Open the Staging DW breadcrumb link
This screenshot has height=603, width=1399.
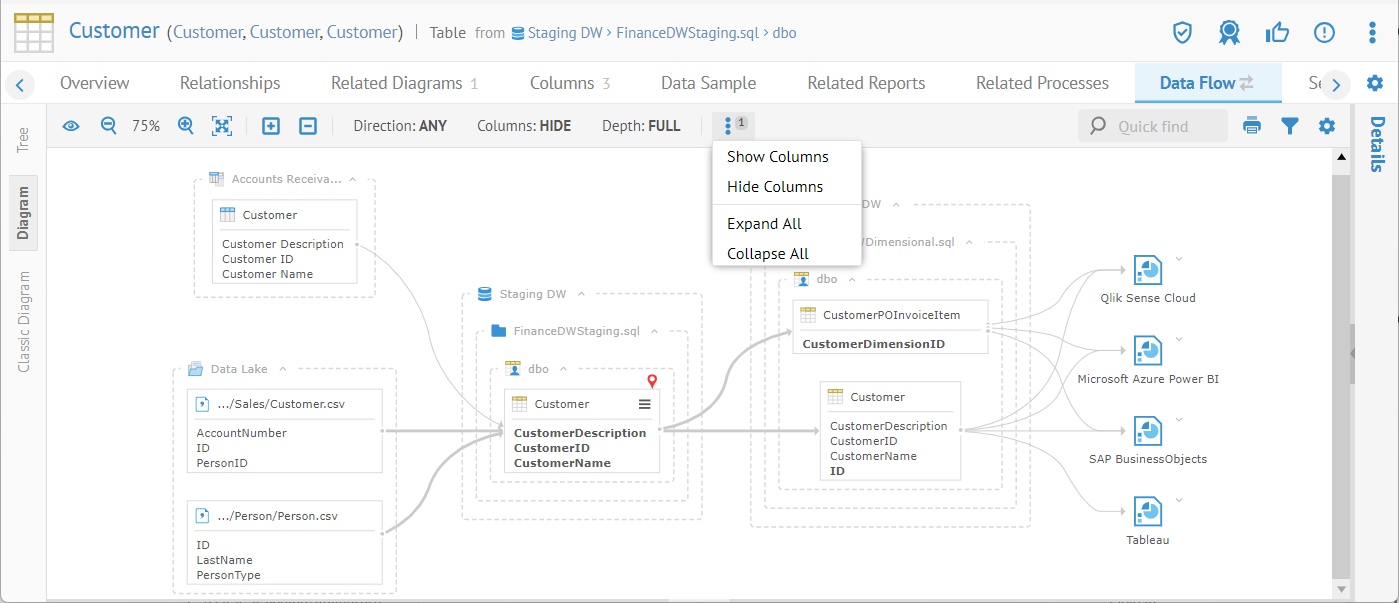564,33
